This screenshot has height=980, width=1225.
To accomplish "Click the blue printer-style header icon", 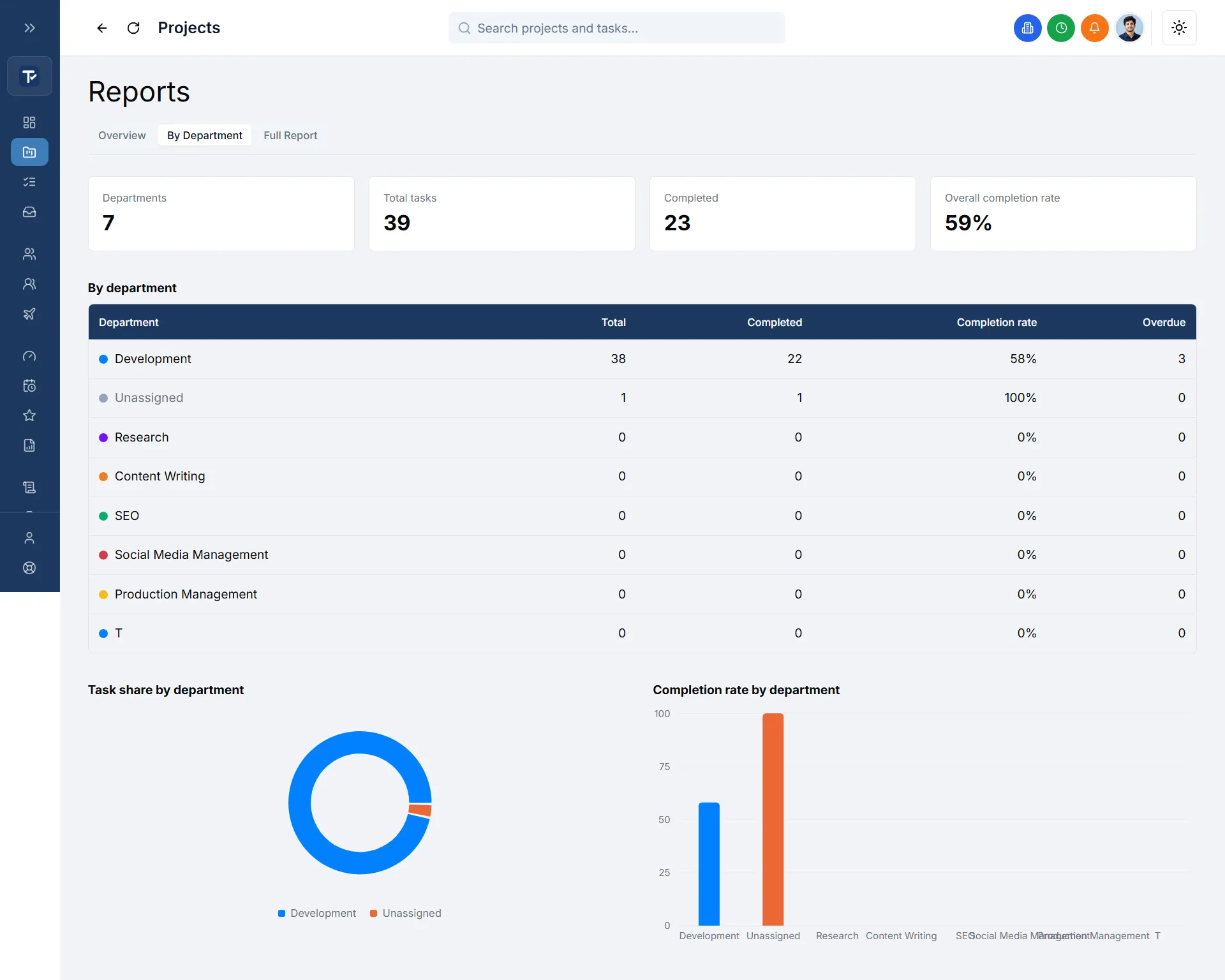I will [1027, 28].
